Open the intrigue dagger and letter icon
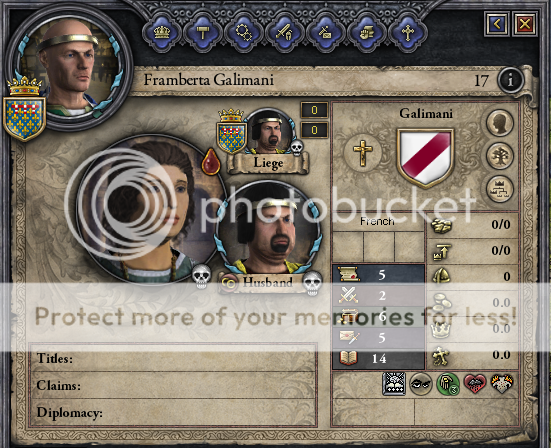Viewport: 551px width, 448px height. (x=326, y=33)
